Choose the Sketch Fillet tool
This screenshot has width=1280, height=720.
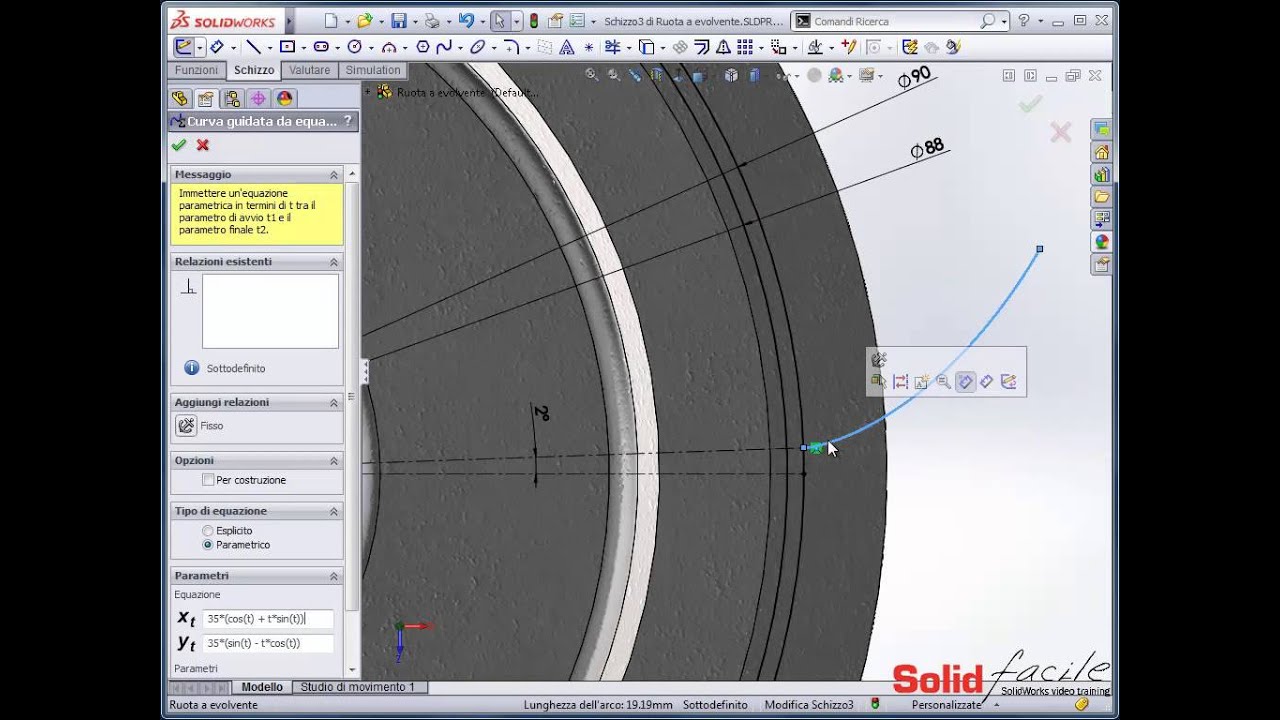pos(511,47)
